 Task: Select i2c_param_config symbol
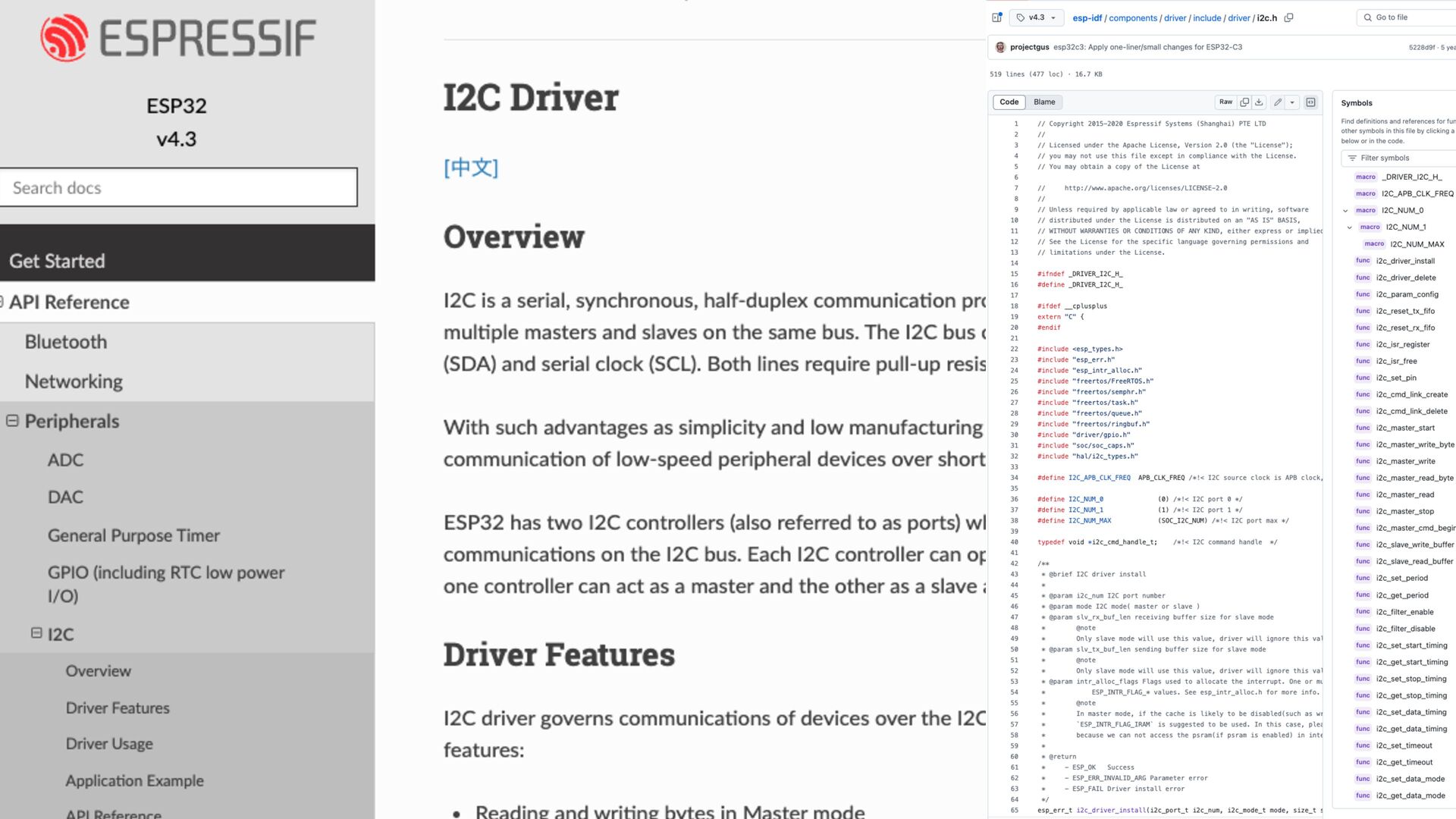(1407, 294)
